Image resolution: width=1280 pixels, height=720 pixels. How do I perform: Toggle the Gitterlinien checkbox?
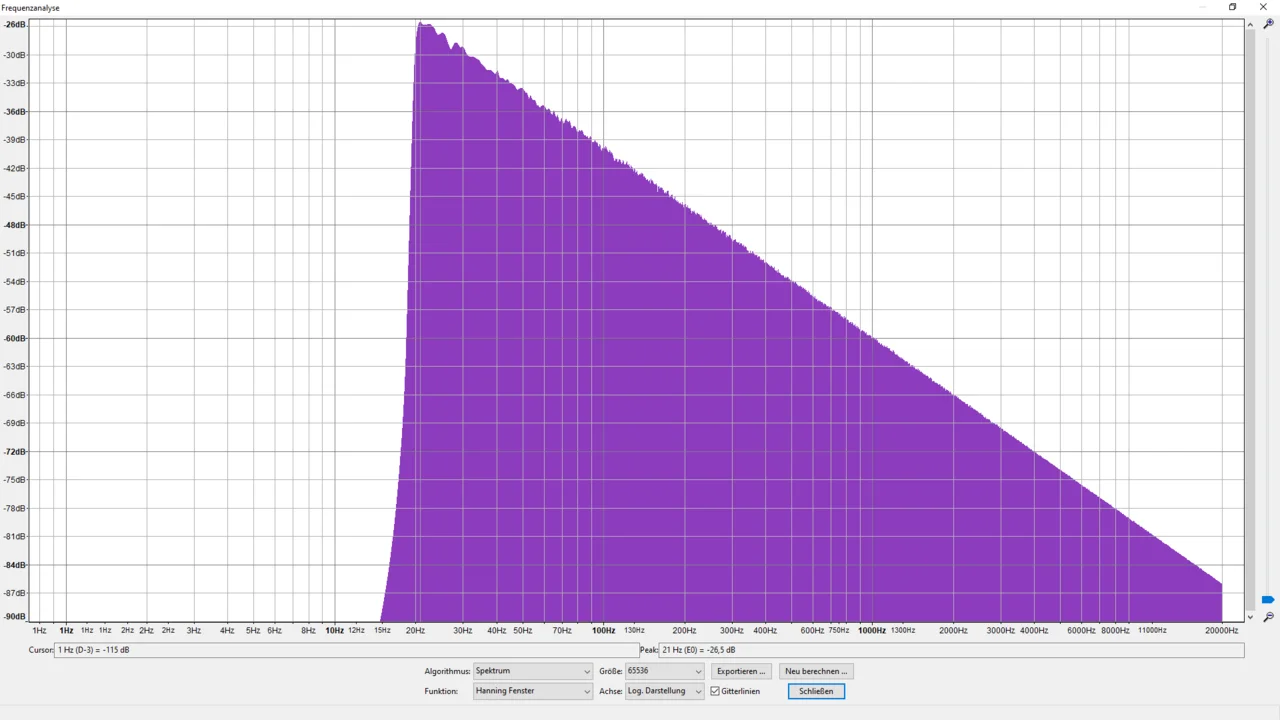[715, 691]
